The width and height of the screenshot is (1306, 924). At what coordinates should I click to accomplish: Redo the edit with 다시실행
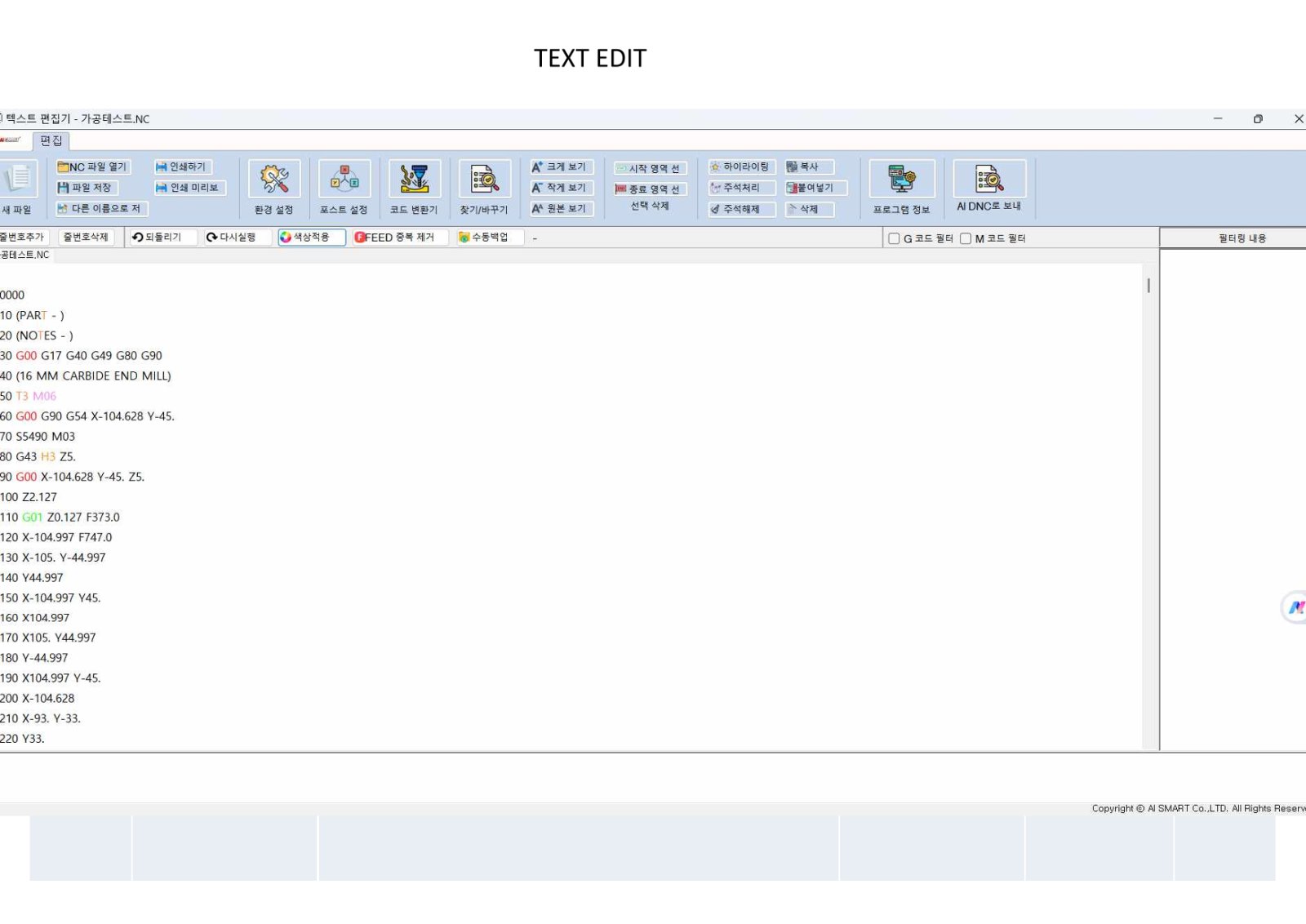[238, 238]
